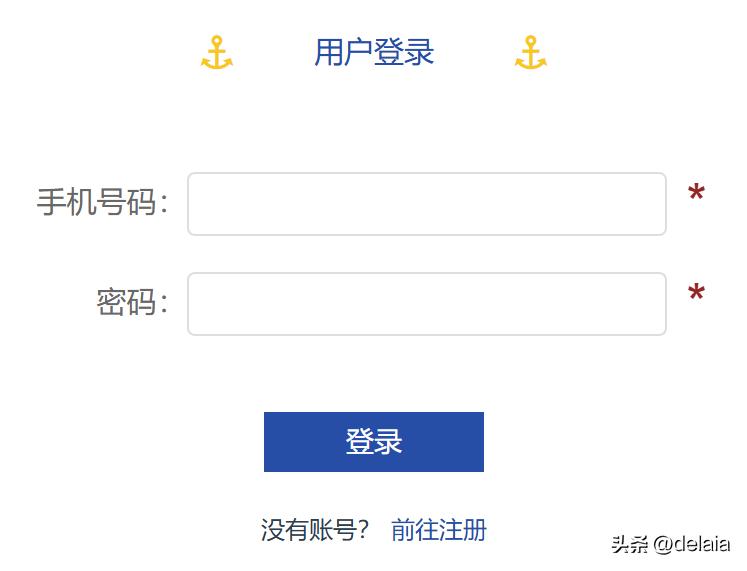Image resolution: width=747 pixels, height=571 pixels.
Task: Select the anchor icon left of 用户登录
Action: [217, 53]
